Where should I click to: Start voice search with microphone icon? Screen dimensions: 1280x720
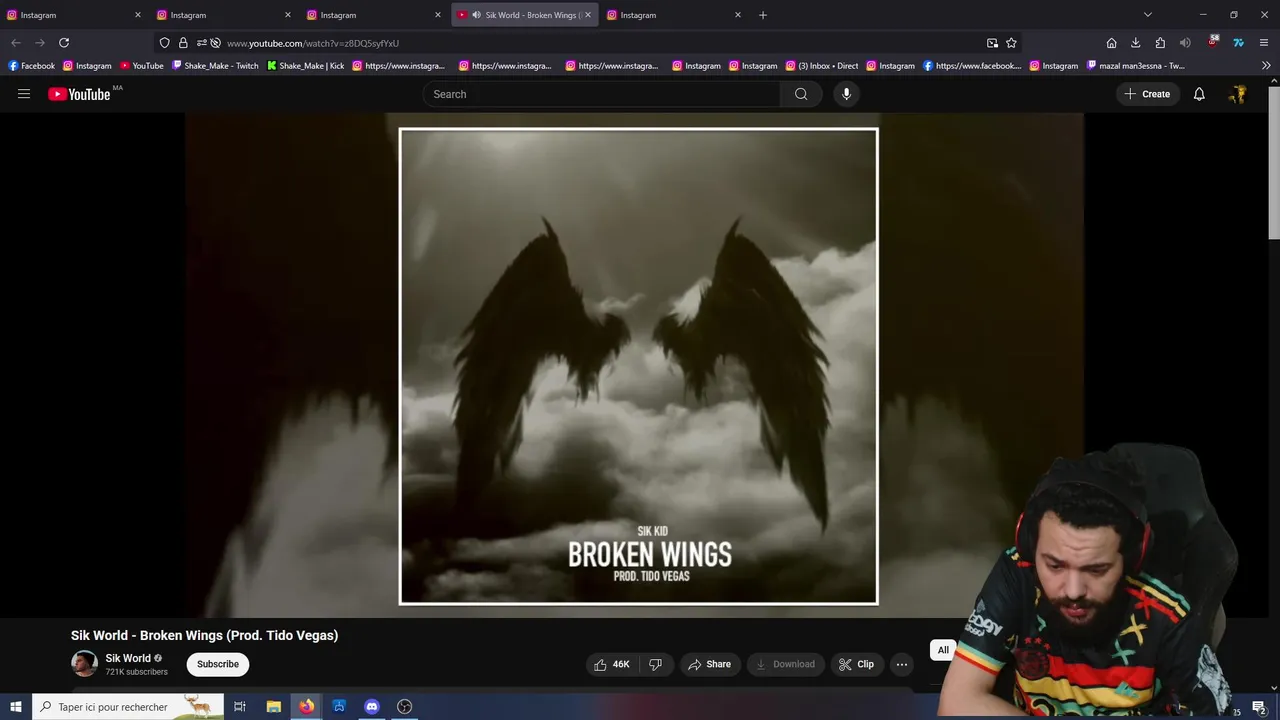click(x=846, y=94)
